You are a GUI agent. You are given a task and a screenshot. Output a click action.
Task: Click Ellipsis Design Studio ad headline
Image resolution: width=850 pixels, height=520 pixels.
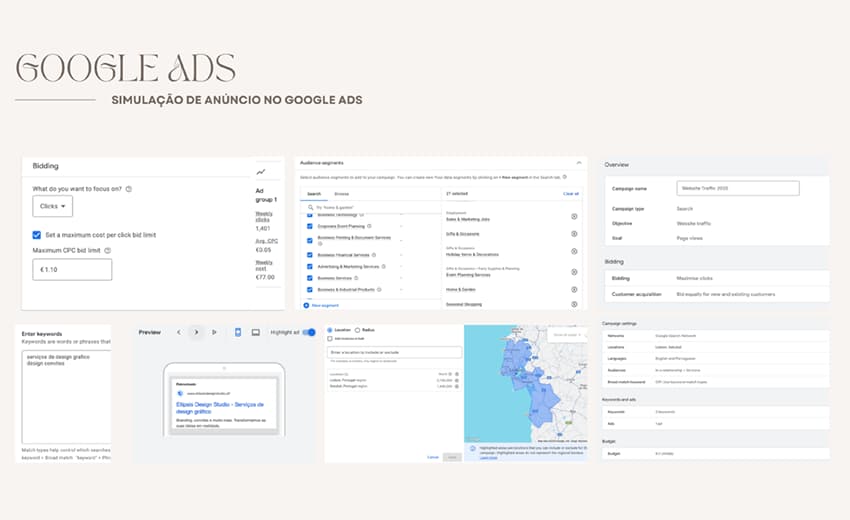220,408
